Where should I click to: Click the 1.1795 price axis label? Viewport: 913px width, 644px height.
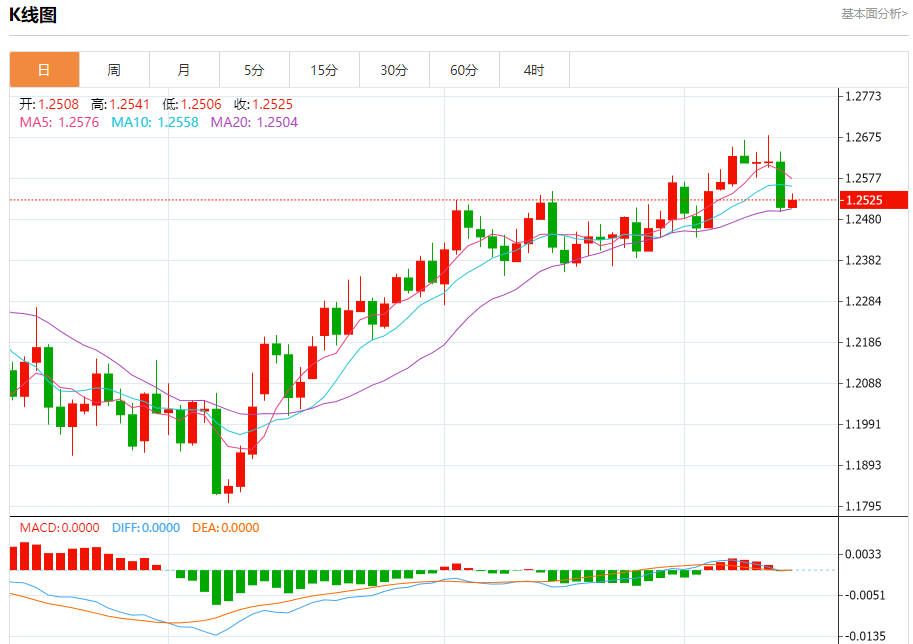864,507
